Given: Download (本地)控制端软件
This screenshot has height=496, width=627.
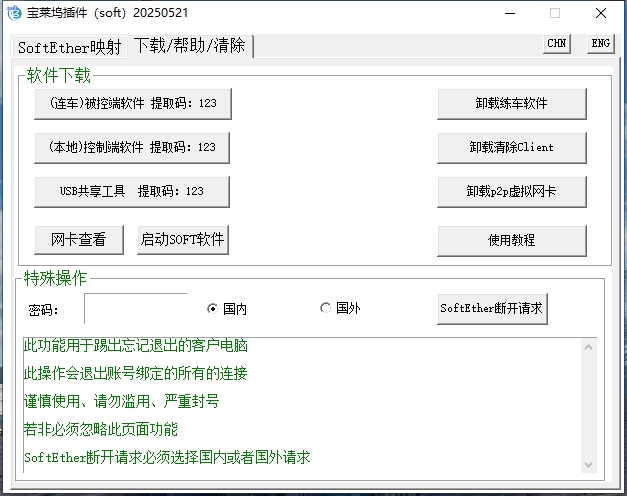Looking at the screenshot, I should (x=132, y=147).
